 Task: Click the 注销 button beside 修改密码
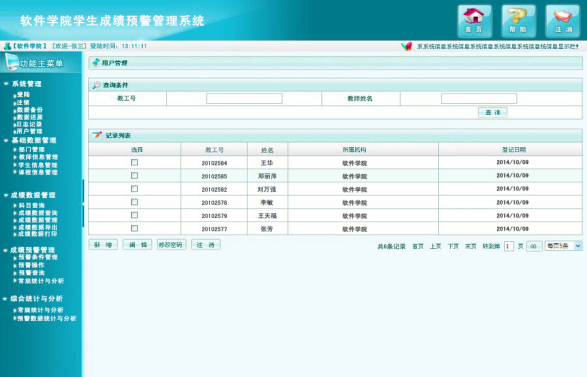coord(206,245)
